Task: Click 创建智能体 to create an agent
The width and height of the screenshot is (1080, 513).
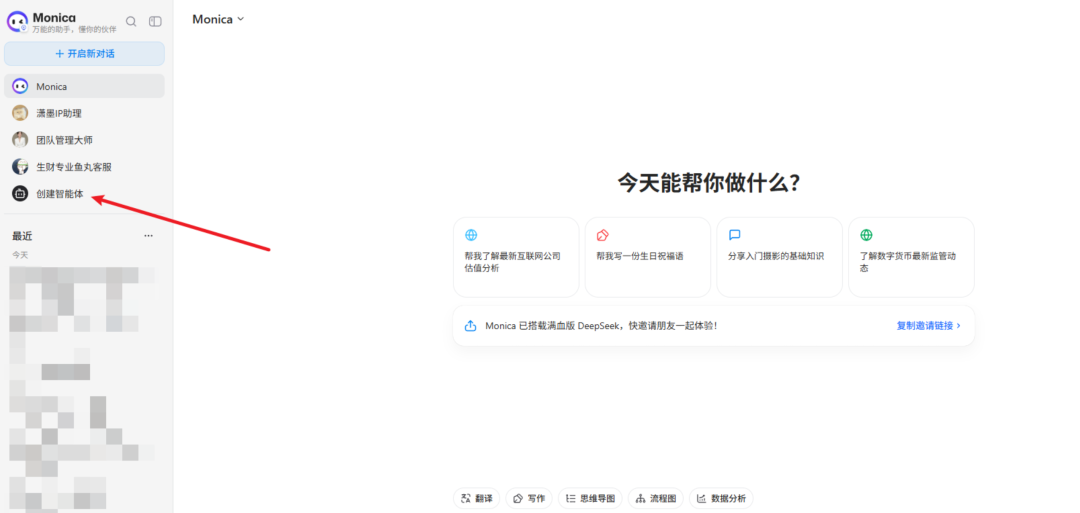Action: pyautogui.click(x=84, y=194)
